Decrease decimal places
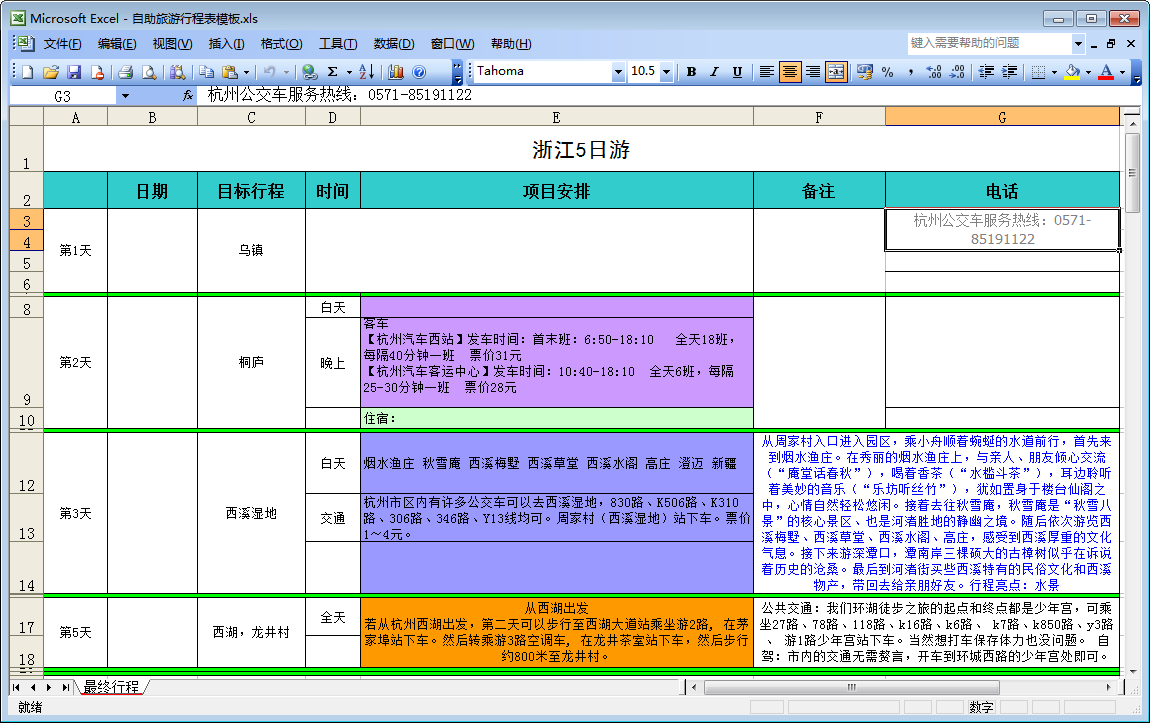 tap(957, 71)
